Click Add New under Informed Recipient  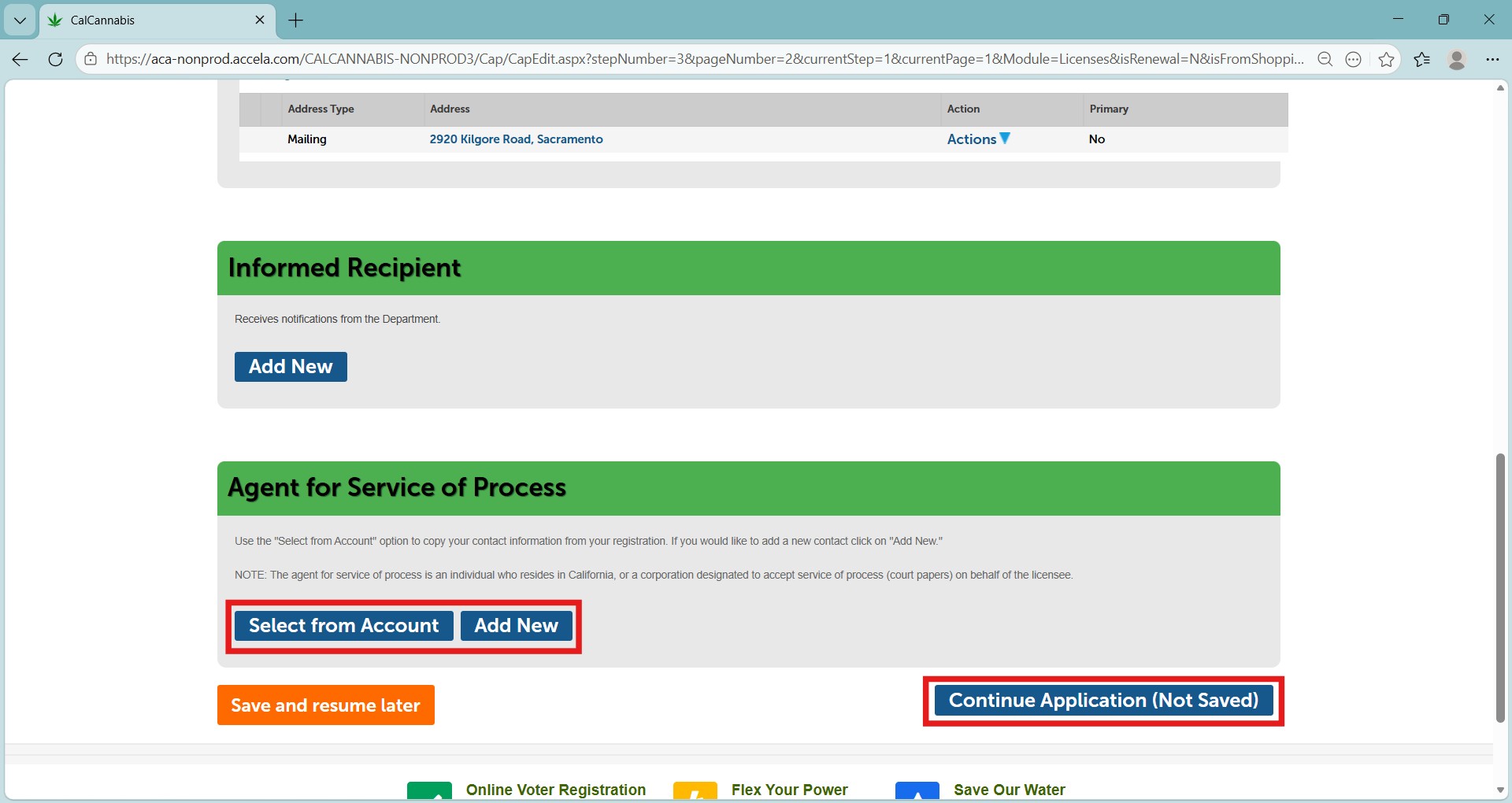pyautogui.click(x=291, y=367)
